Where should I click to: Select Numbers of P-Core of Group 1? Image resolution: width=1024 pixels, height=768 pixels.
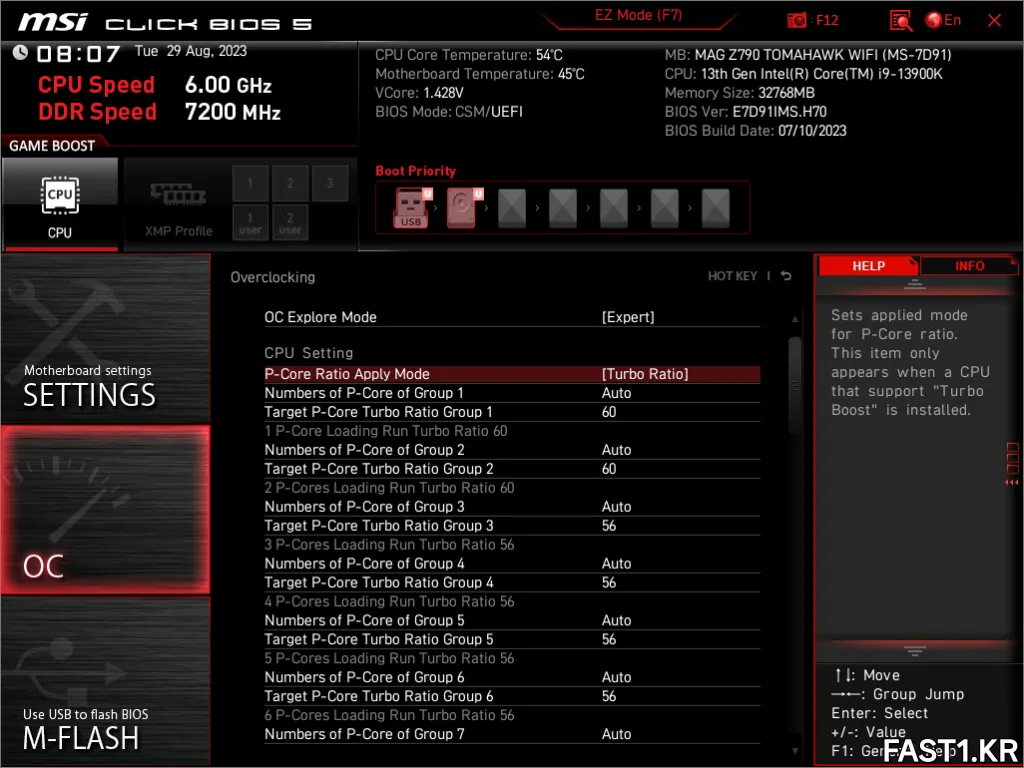[x=512, y=393]
